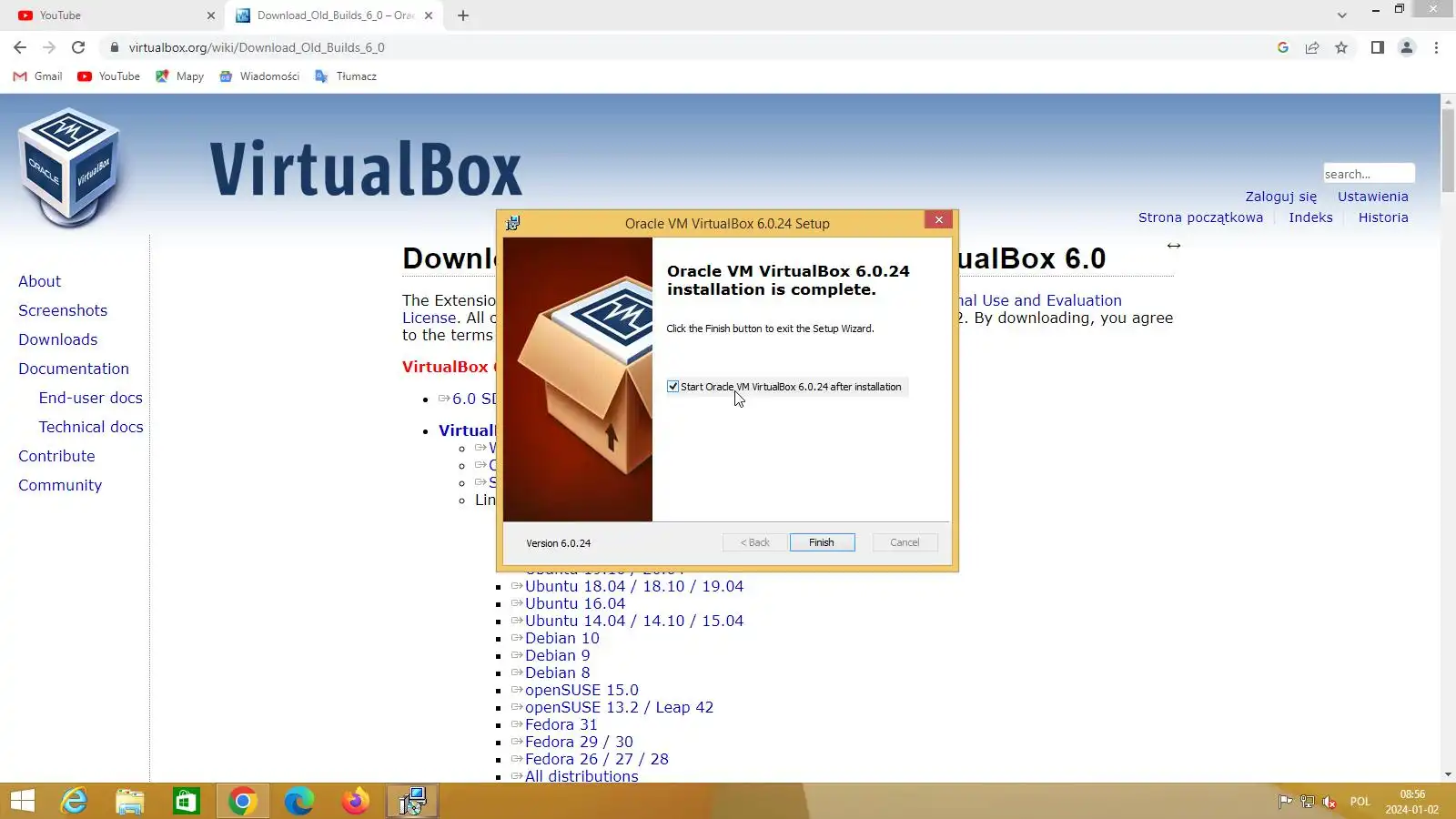The height and width of the screenshot is (819, 1456).
Task: Go back one page in Chrome
Action: (20, 47)
